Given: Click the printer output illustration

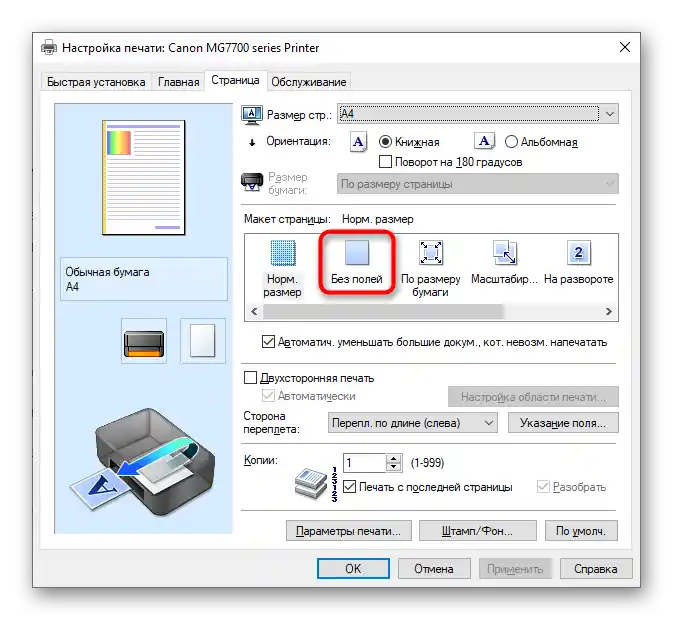Looking at the screenshot, I should coord(143,463).
